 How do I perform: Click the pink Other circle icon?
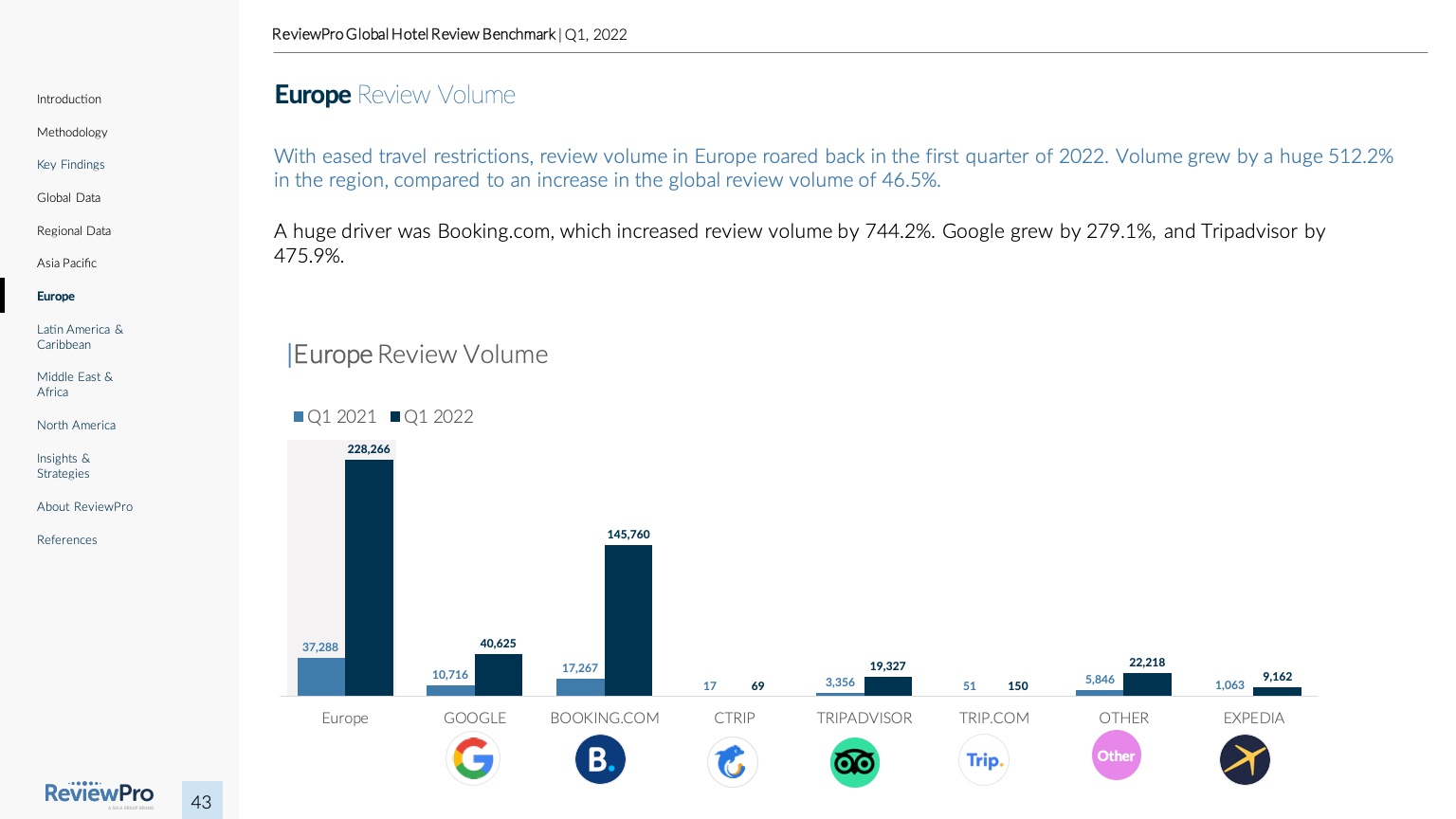(1116, 755)
